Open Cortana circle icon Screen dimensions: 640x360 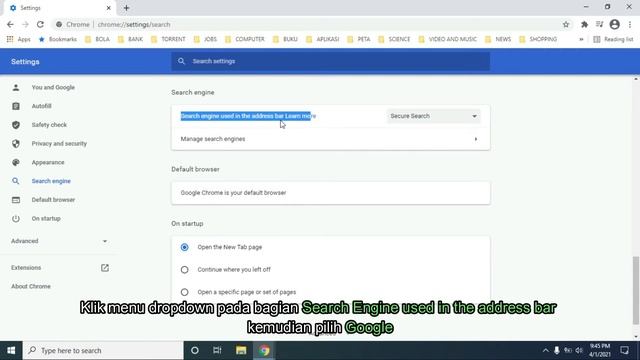195,351
